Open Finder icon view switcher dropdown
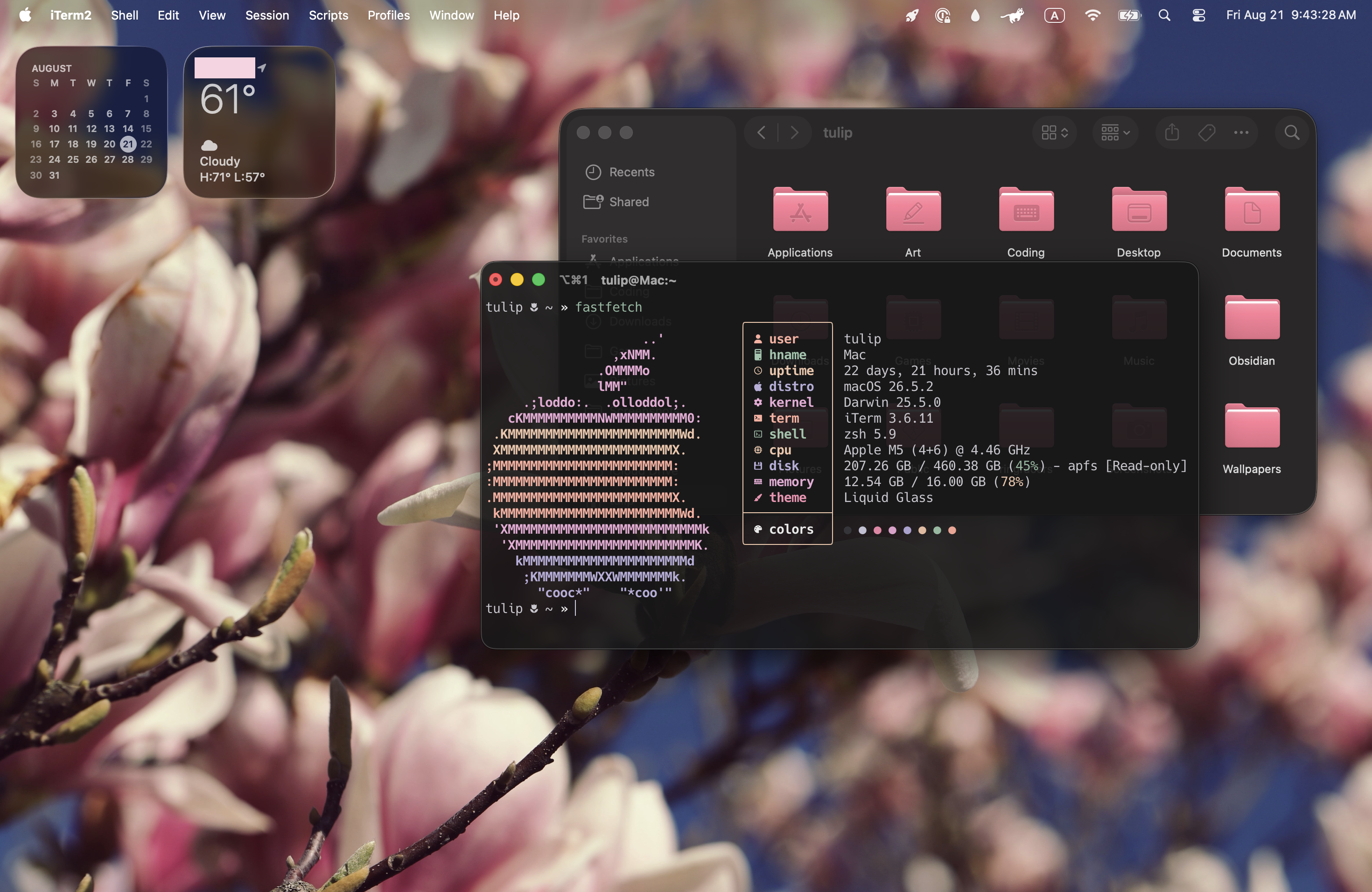 pos(1054,132)
